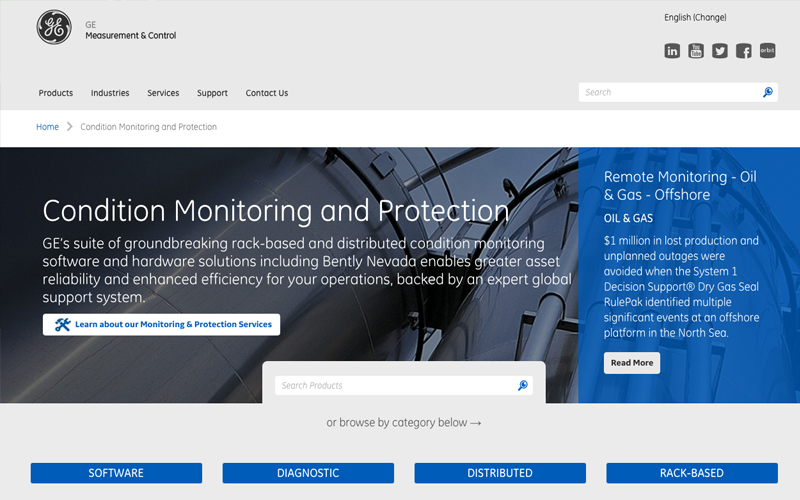Open the Industries menu
The image size is (800, 500).
(110, 93)
